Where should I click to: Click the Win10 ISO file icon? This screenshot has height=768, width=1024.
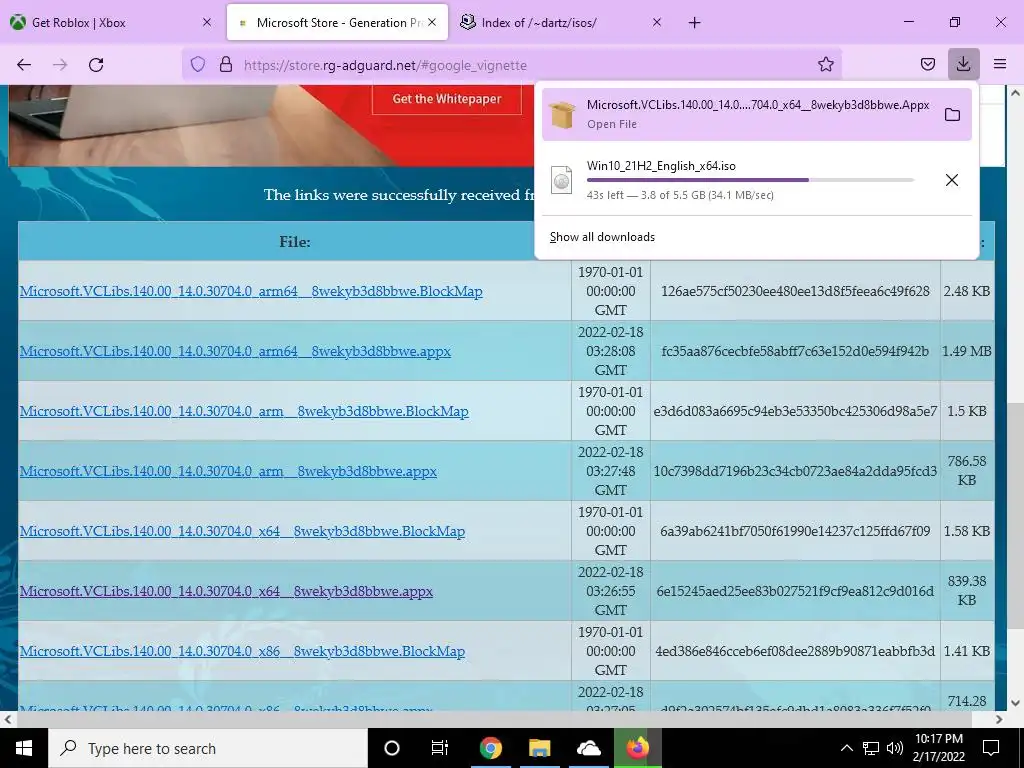click(x=562, y=180)
